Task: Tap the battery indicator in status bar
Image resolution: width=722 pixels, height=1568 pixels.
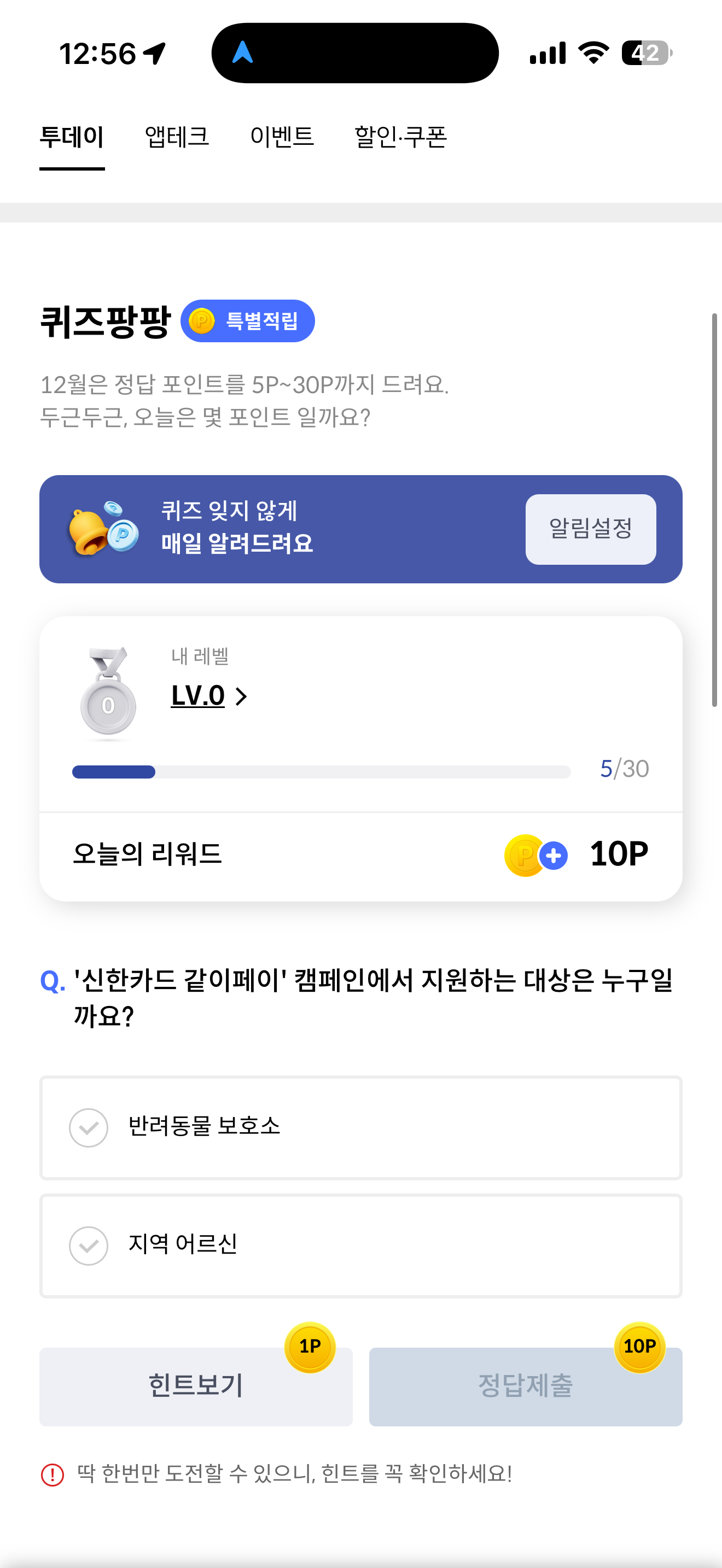Action: pyautogui.click(x=647, y=53)
